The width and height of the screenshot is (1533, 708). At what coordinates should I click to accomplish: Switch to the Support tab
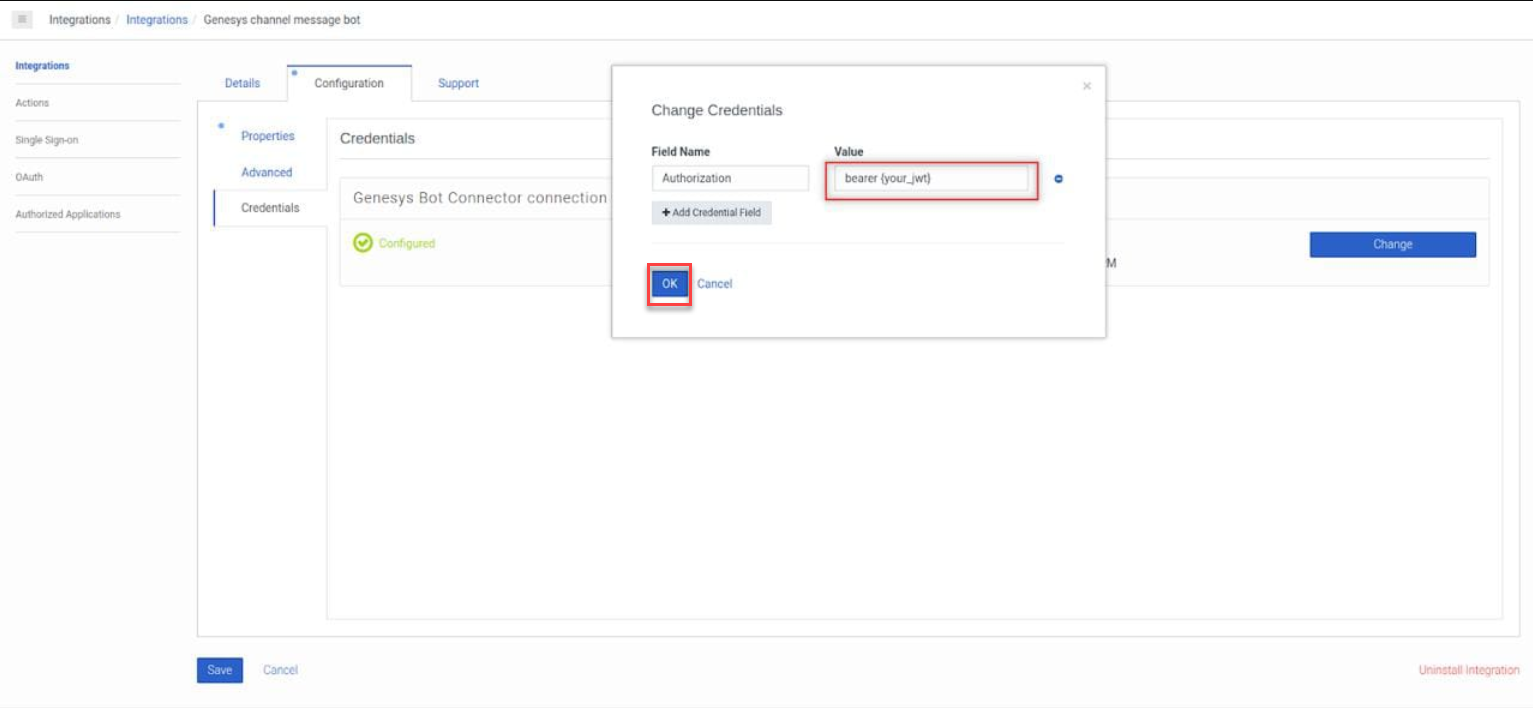point(458,83)
